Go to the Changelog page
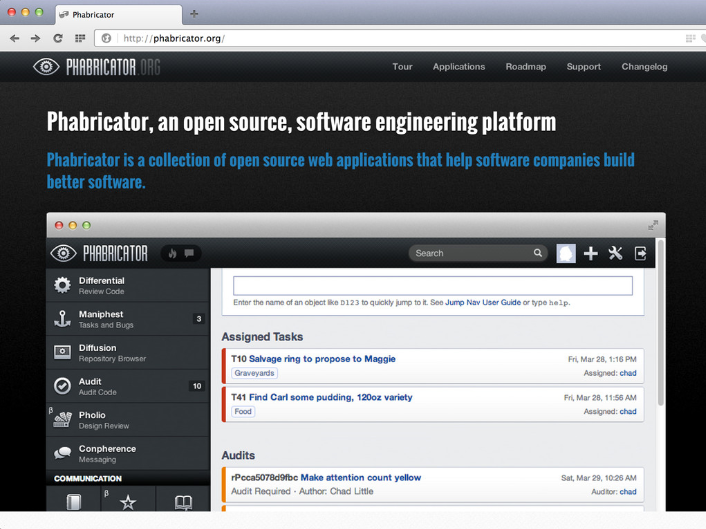 click(644, 67)
